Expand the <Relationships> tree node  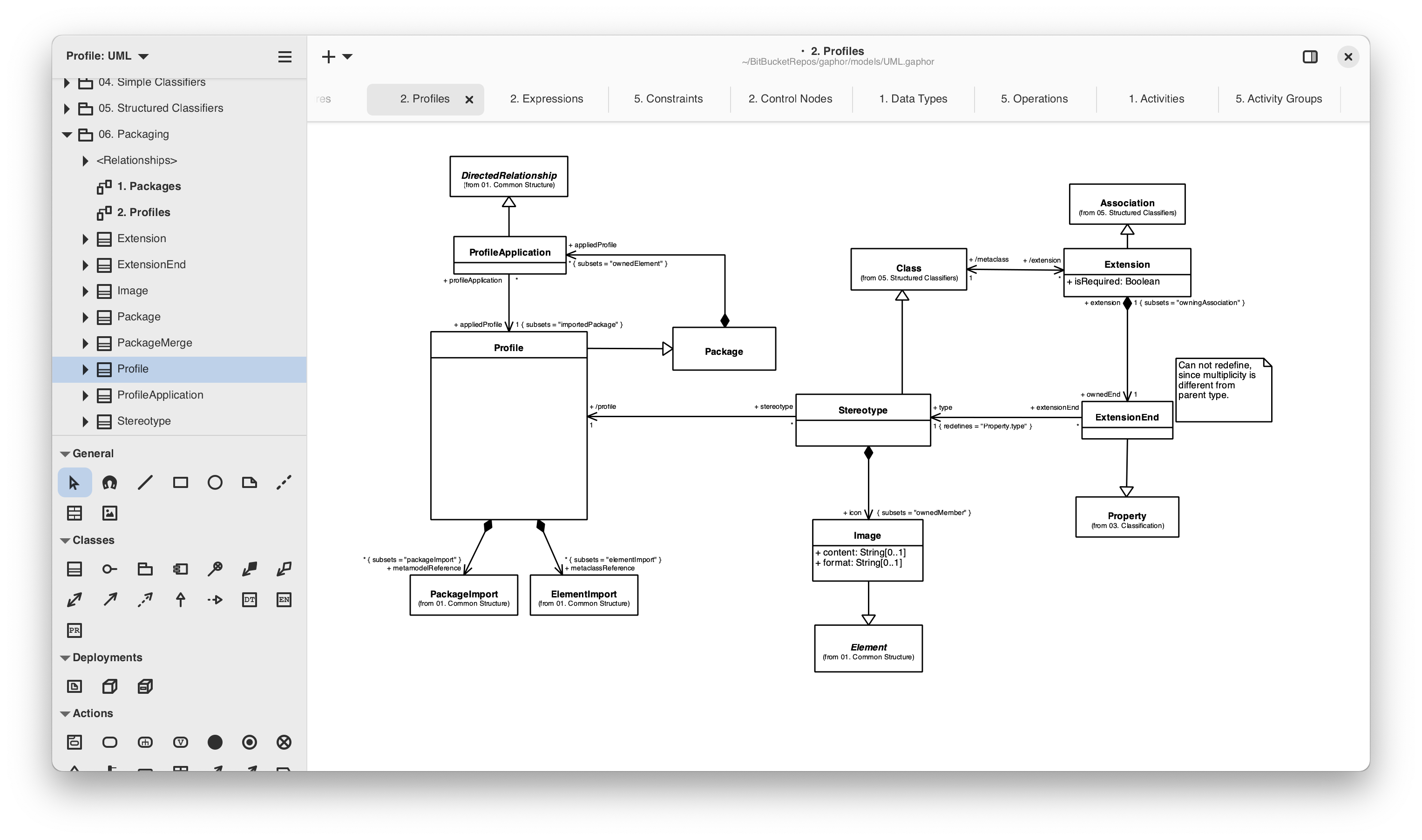85,161
